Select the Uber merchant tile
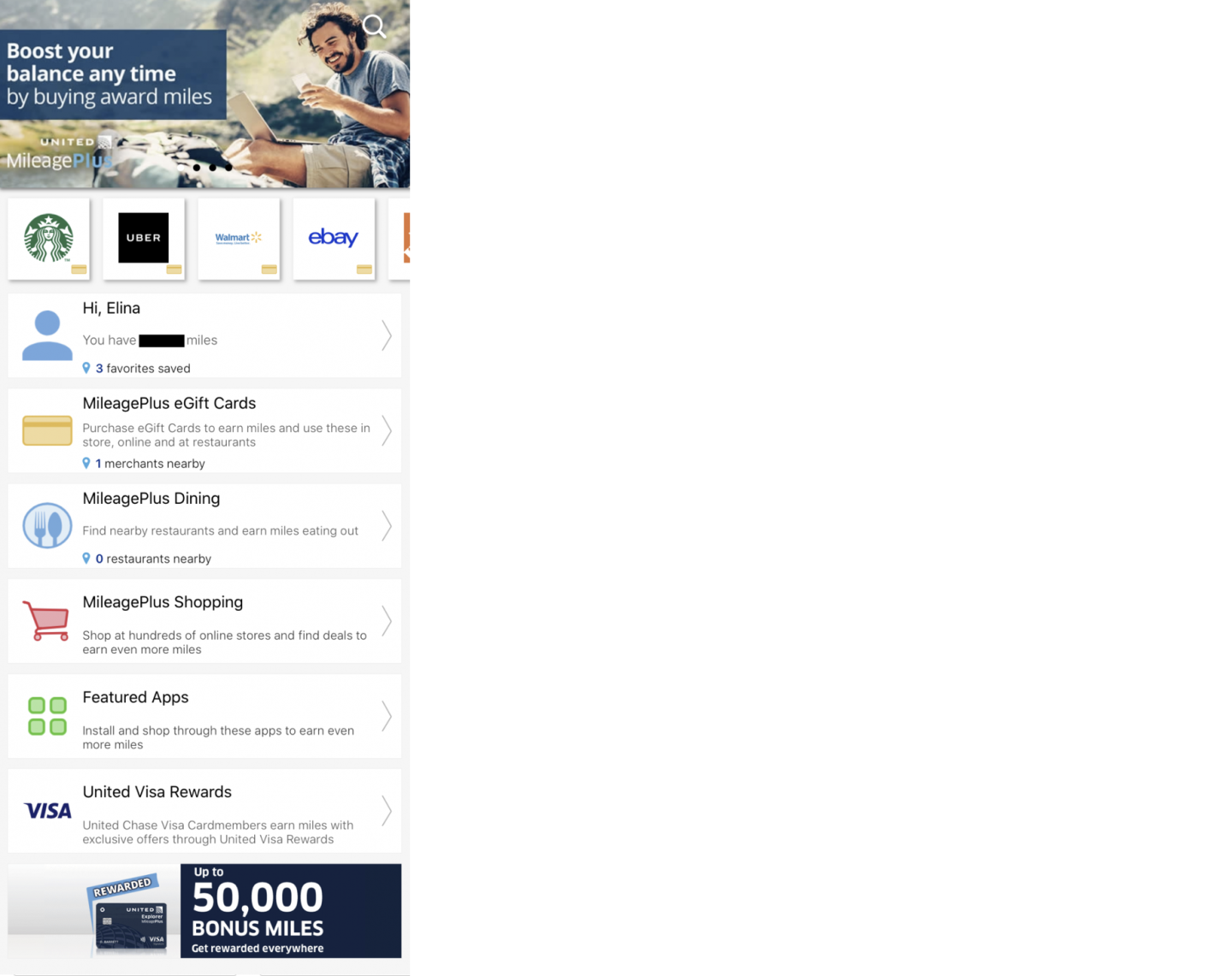The image size is (1232, 976). pos(144,238)
